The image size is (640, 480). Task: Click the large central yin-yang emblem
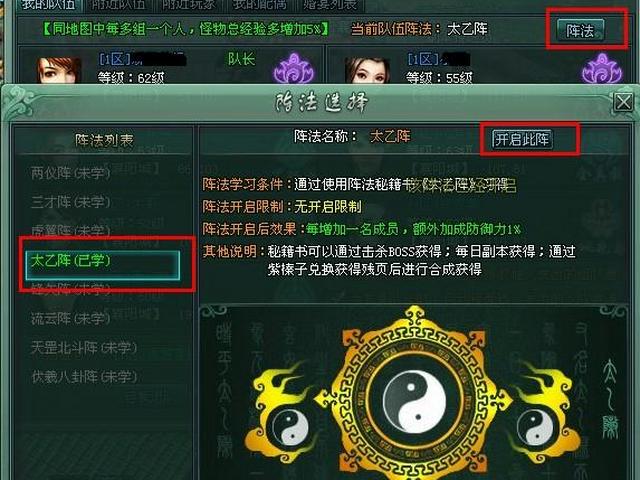(x=414, y=400)
